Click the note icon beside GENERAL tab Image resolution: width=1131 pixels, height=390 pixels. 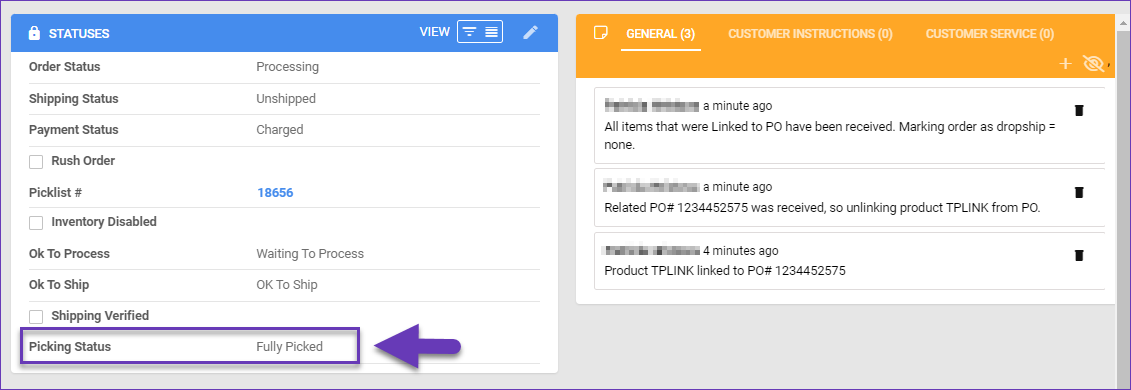click(600, 33)
